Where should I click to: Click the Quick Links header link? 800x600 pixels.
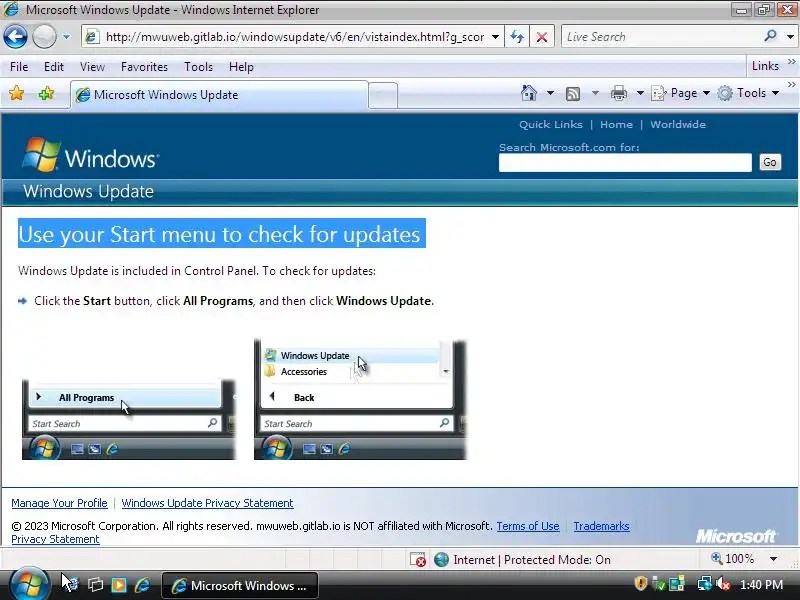(551, 124)
